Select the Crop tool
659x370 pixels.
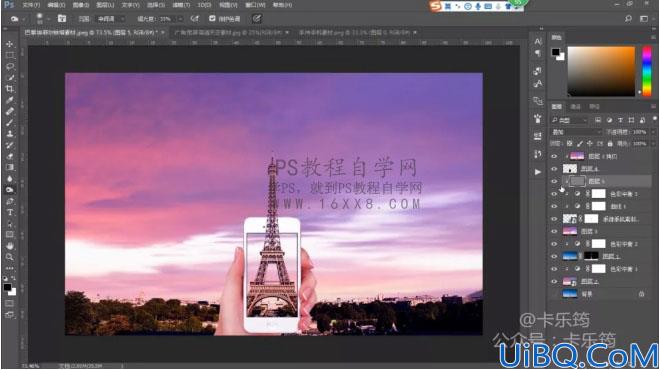coord(10,89)
